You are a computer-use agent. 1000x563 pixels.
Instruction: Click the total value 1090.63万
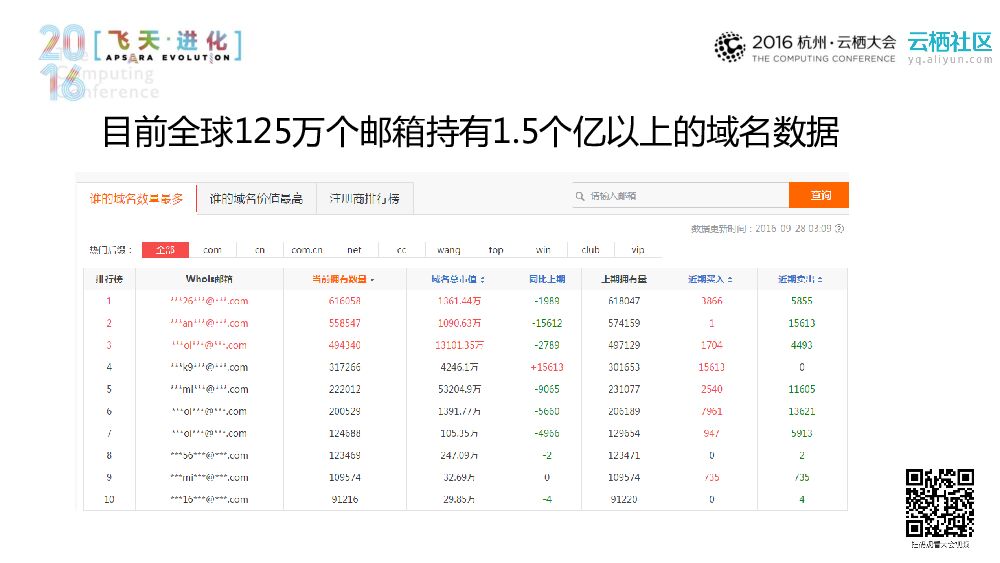coord(459,323)
